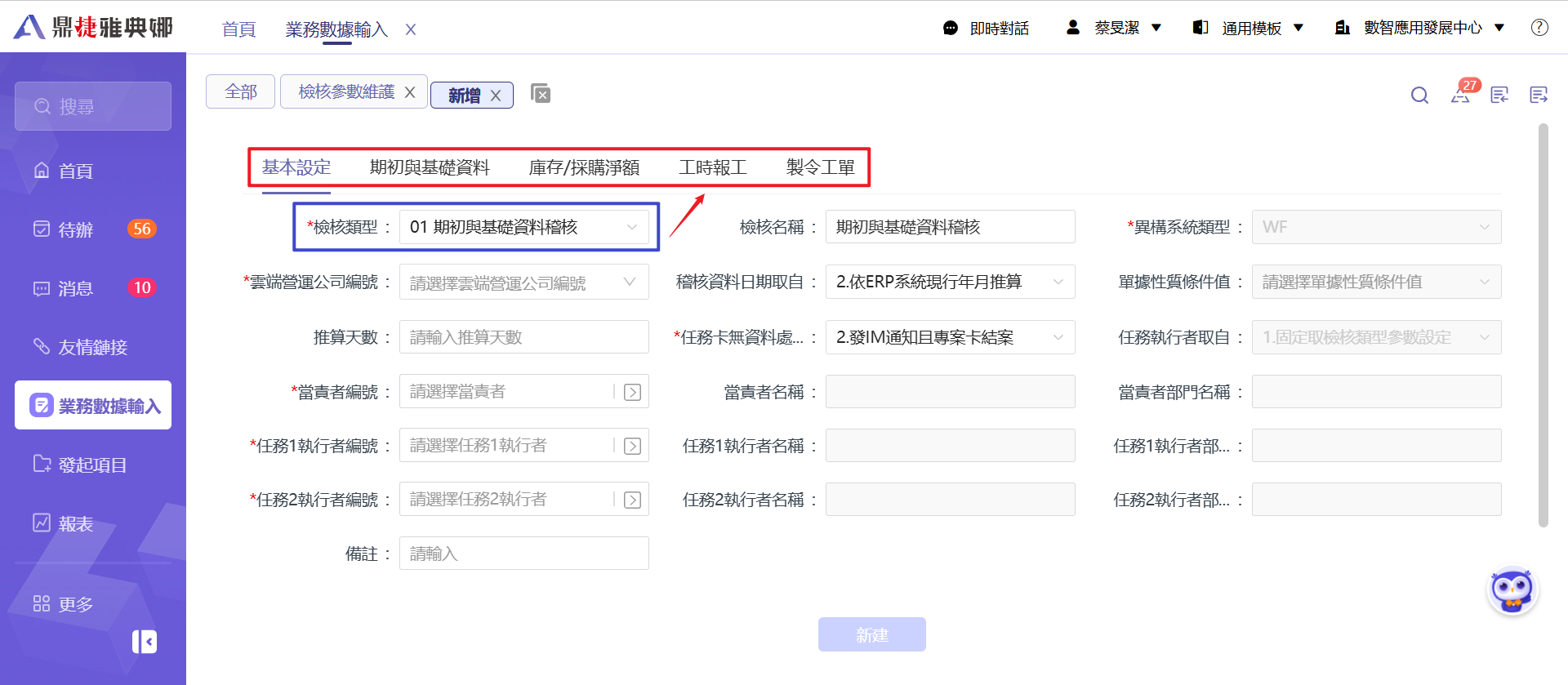Open the help question mark icon
1568x685 pixels.
(x=1539, y=28)
